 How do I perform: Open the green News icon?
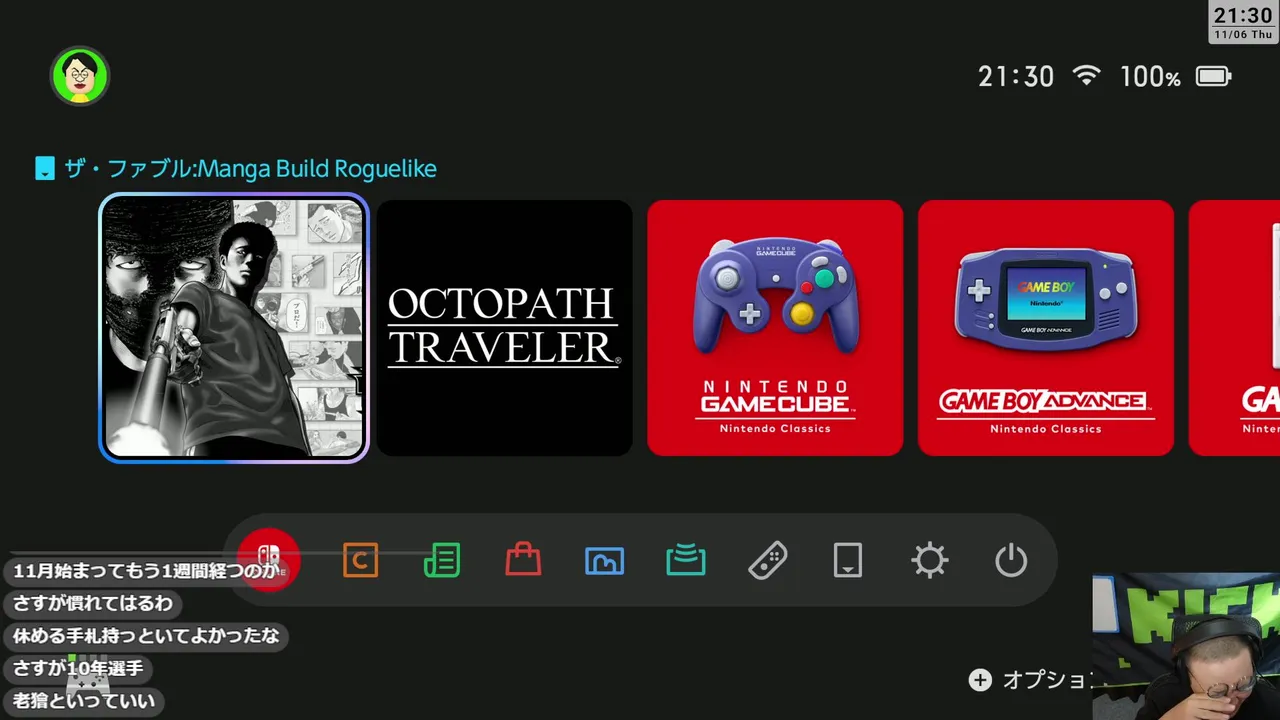pyautogui.click(x=442, y=560)
